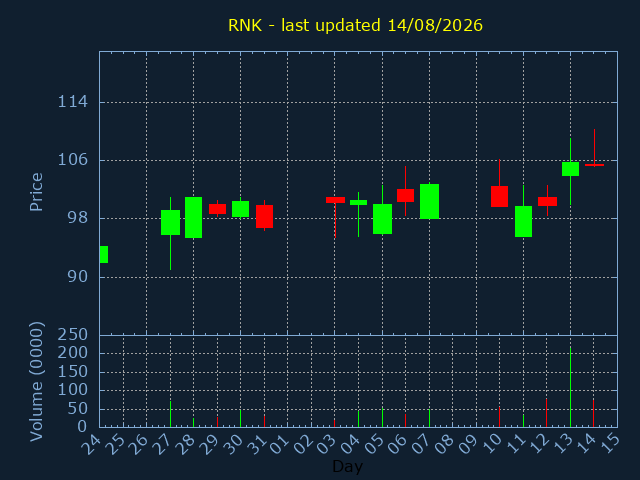Viewport: 640px width, 480px height.
Task: Click the green candlestick for day 07
Action: (429, 201)
